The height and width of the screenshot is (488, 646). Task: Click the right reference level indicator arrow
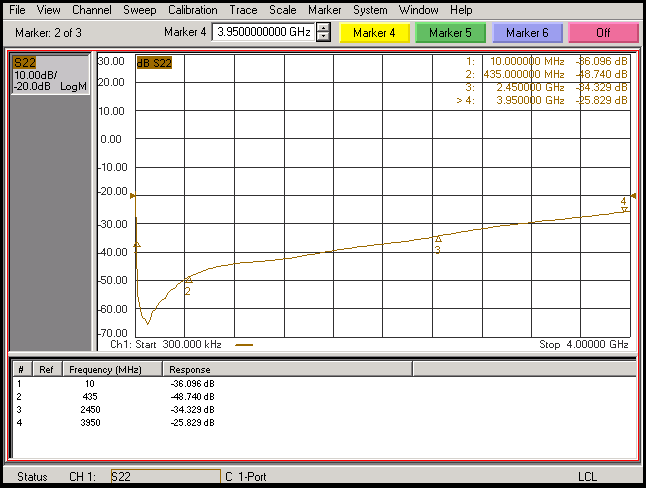[633, 196]
